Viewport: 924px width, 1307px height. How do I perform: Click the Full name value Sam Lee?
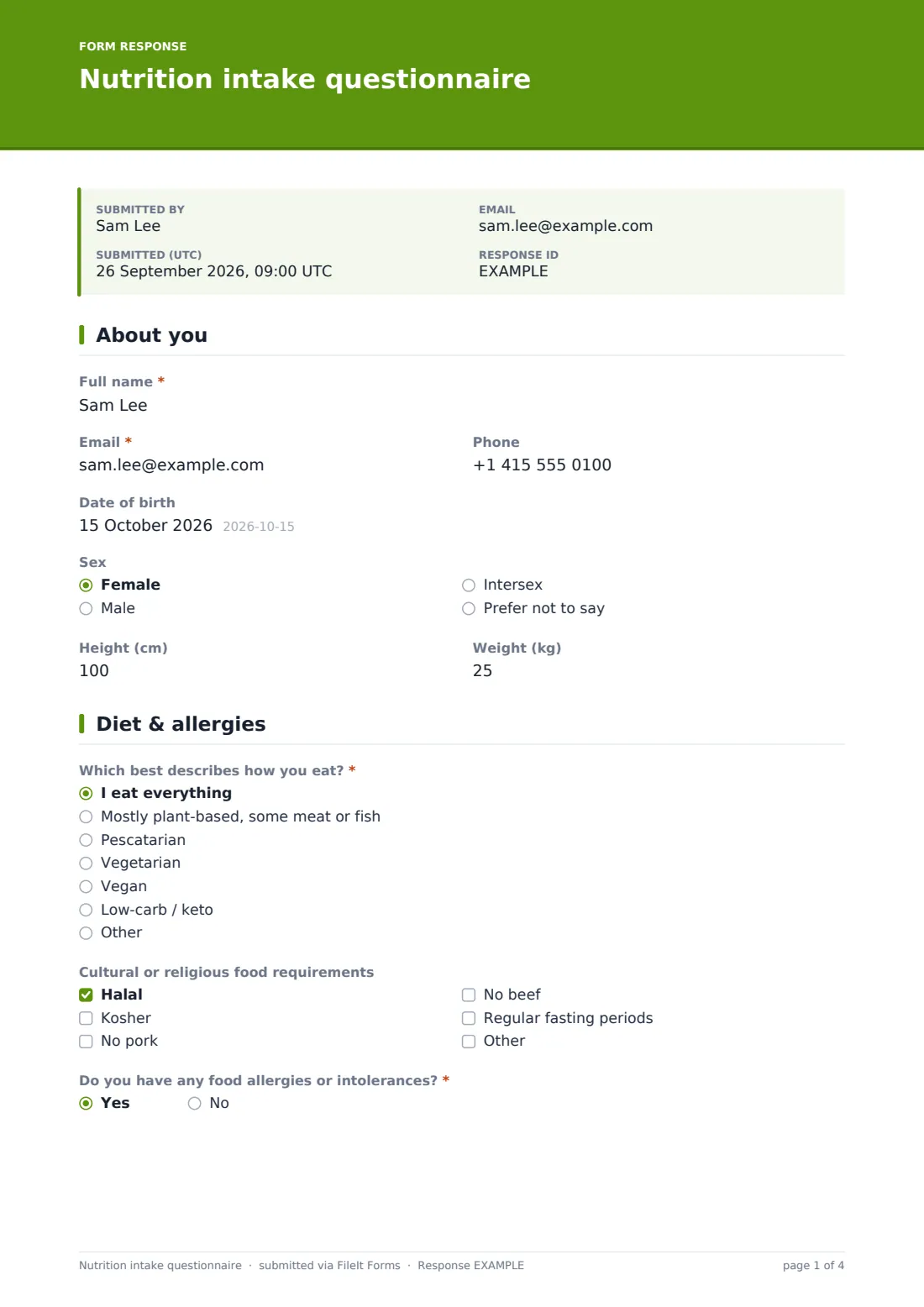(x=113, y=405)
